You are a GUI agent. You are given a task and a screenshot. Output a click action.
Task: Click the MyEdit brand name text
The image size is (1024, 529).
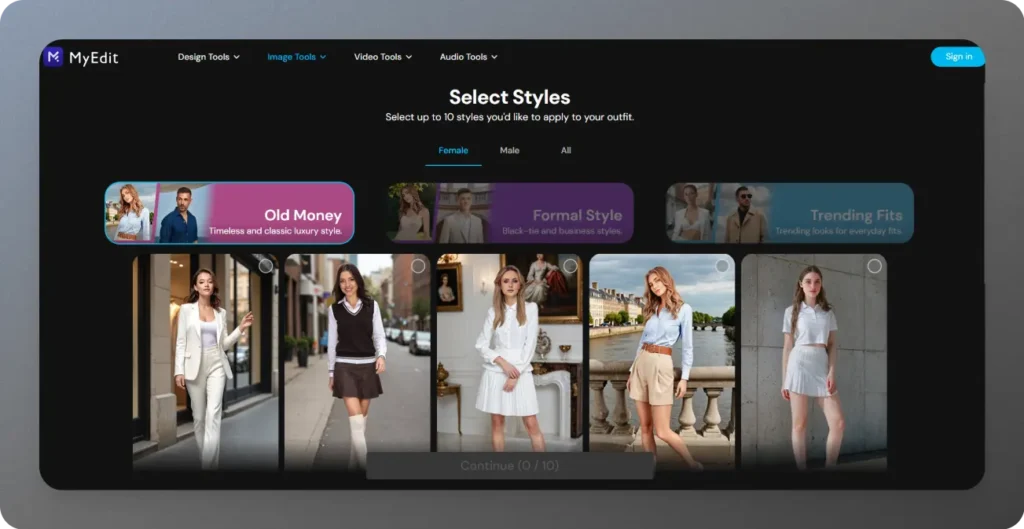[93, 57]
